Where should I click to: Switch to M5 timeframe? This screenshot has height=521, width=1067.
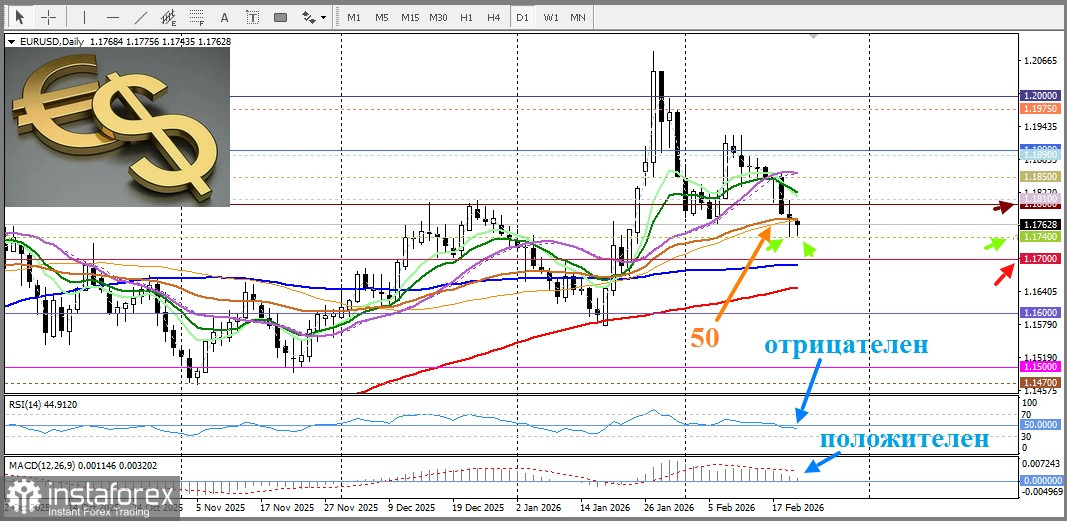pos(382,17)
